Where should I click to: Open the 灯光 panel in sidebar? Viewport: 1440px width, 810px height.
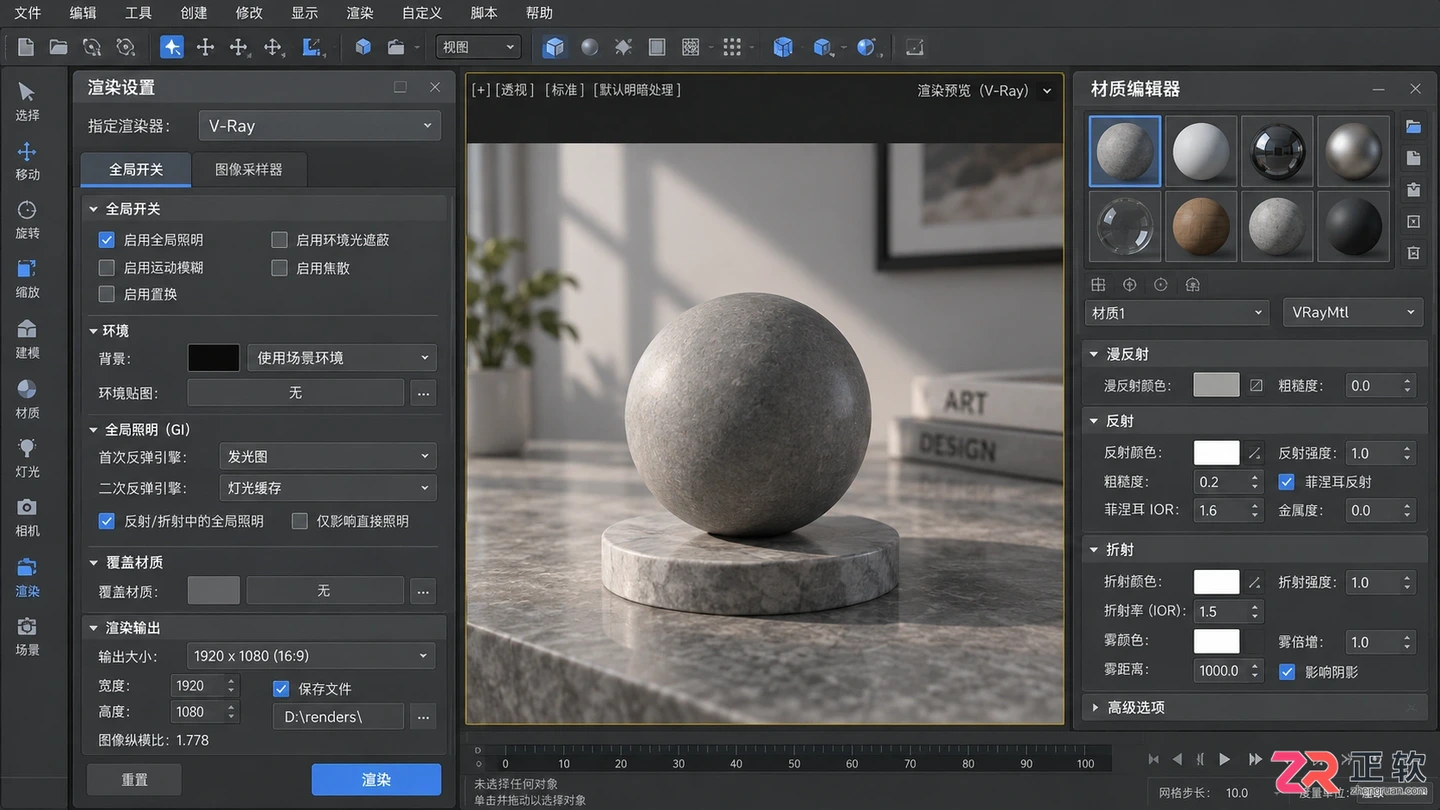click(27, 458)
